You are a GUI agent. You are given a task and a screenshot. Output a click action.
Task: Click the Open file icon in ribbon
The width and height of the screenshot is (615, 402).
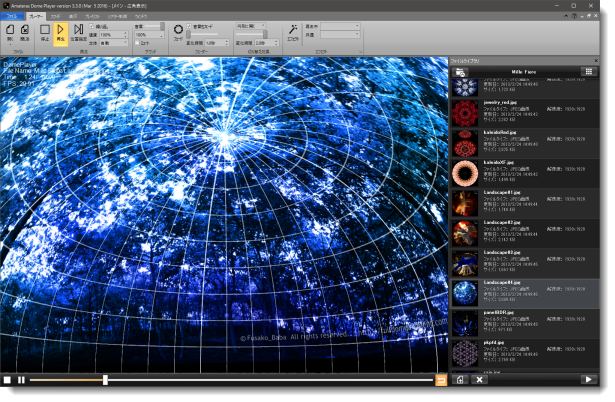(x=11, y=30)
